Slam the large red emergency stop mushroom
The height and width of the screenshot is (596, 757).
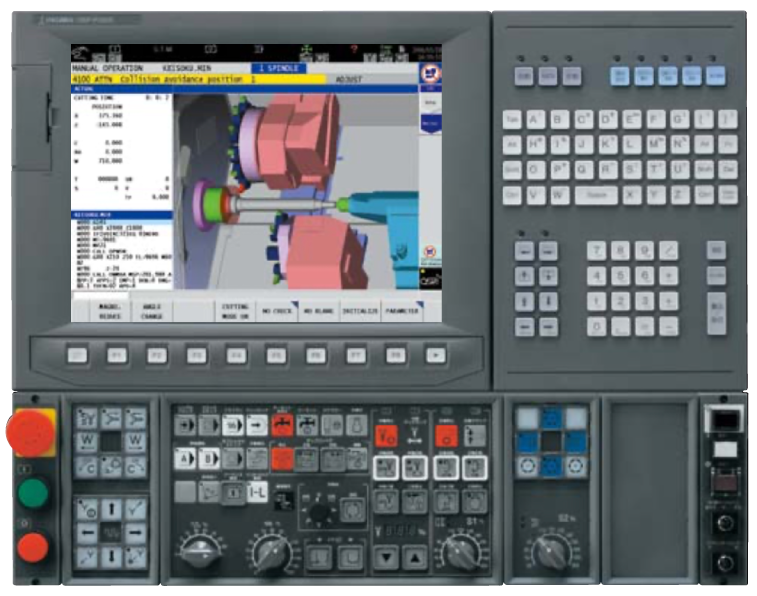[x=31, y=432]
